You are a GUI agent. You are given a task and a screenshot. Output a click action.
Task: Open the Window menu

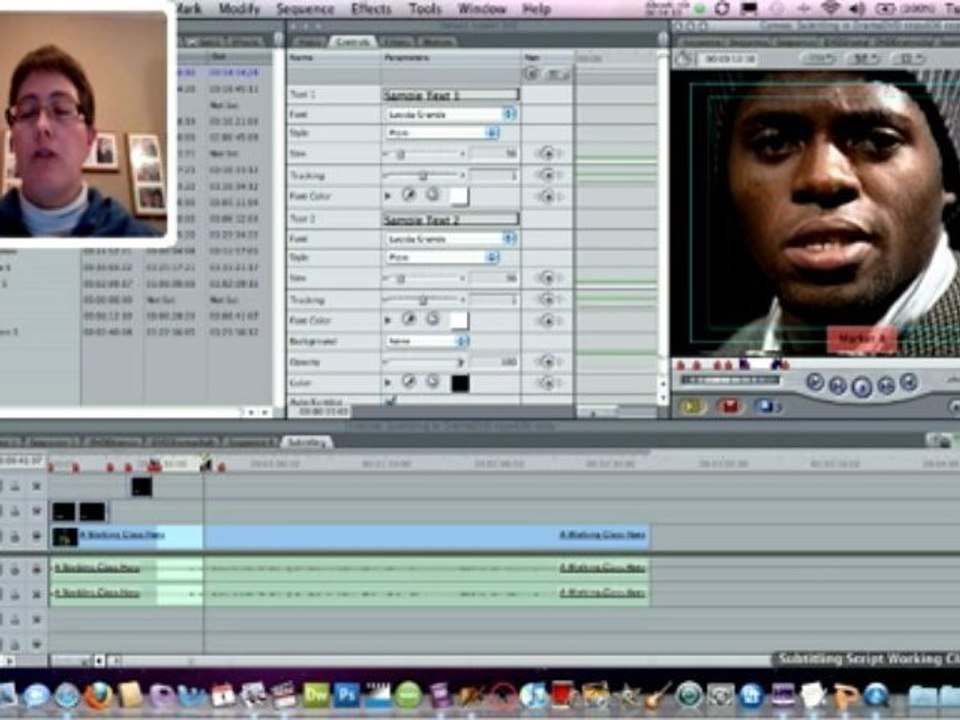coord(481,9)
